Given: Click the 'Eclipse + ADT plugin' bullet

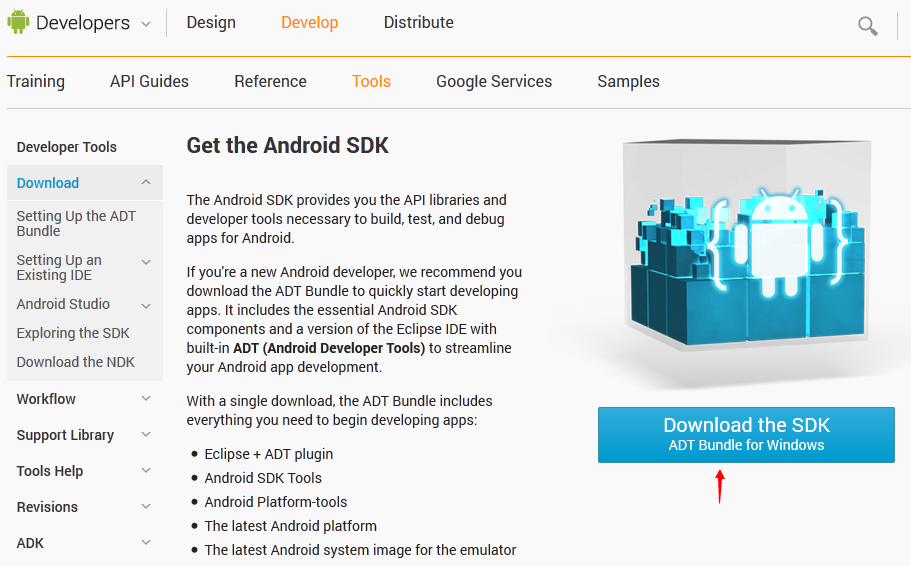Looking at the screenshot, I should 268,454.
